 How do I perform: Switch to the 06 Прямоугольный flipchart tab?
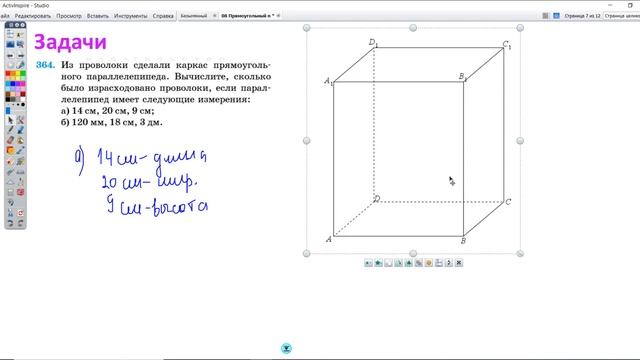tap(247, 16)
